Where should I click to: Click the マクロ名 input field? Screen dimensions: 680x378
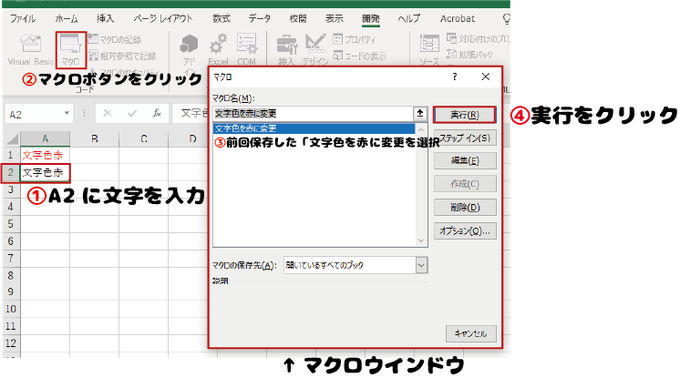click(313, 114)
